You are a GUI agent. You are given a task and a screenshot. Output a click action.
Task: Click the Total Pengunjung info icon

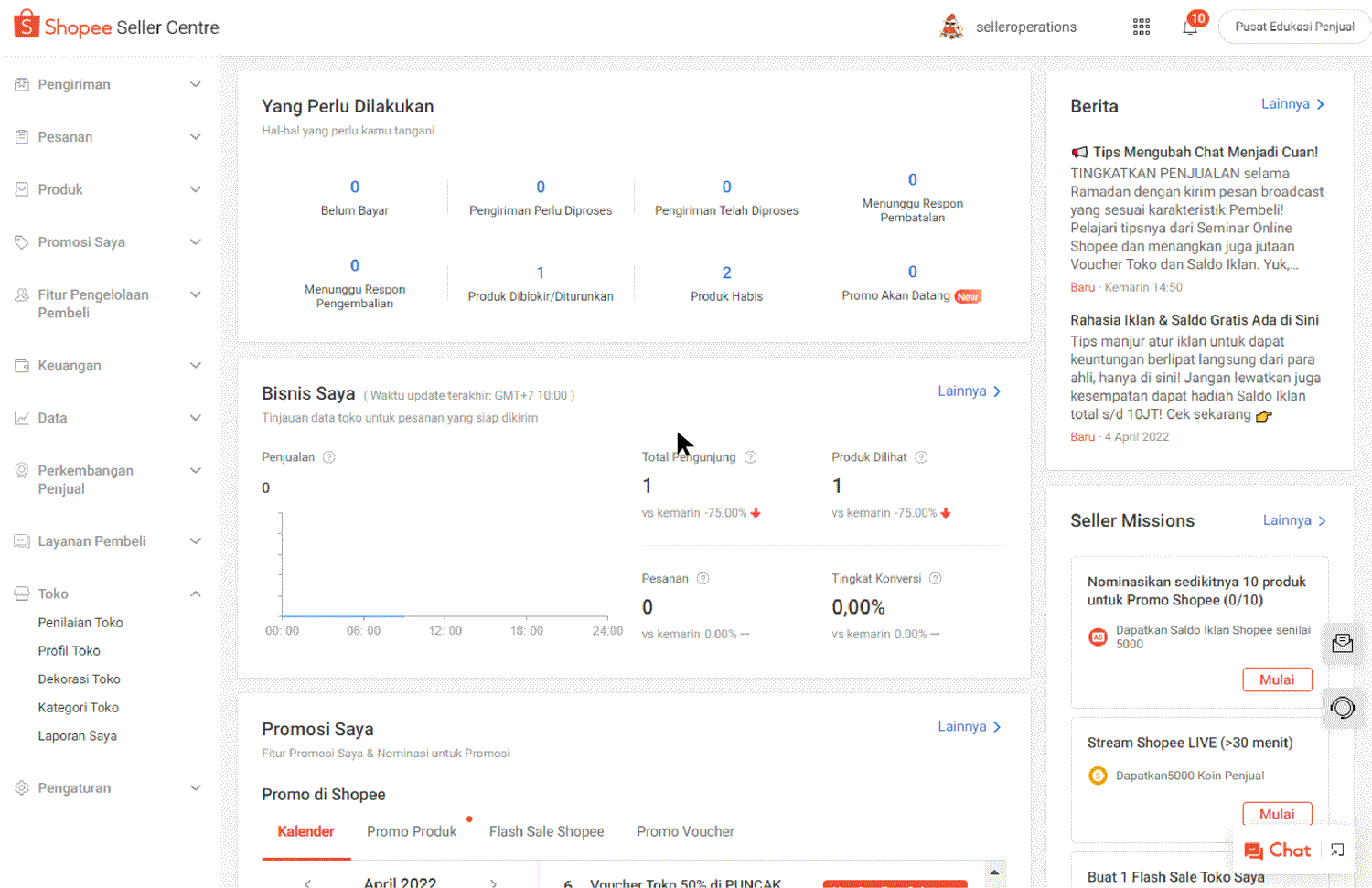(750, 457)
